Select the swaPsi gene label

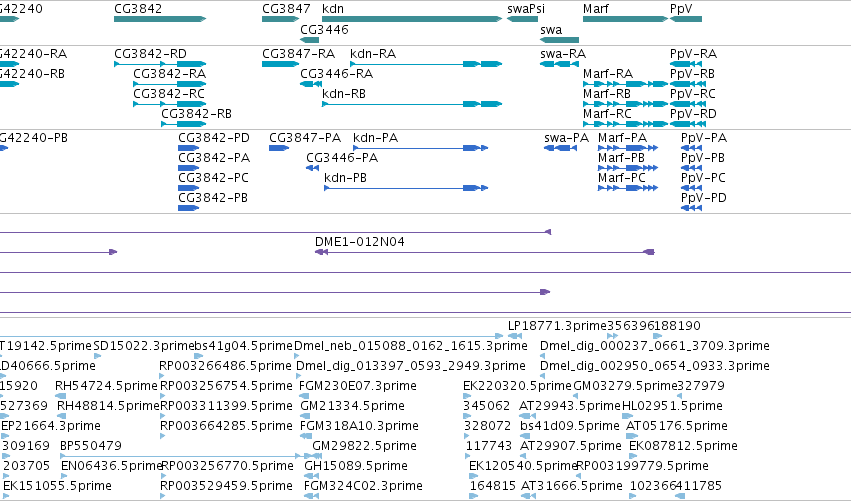526,9
